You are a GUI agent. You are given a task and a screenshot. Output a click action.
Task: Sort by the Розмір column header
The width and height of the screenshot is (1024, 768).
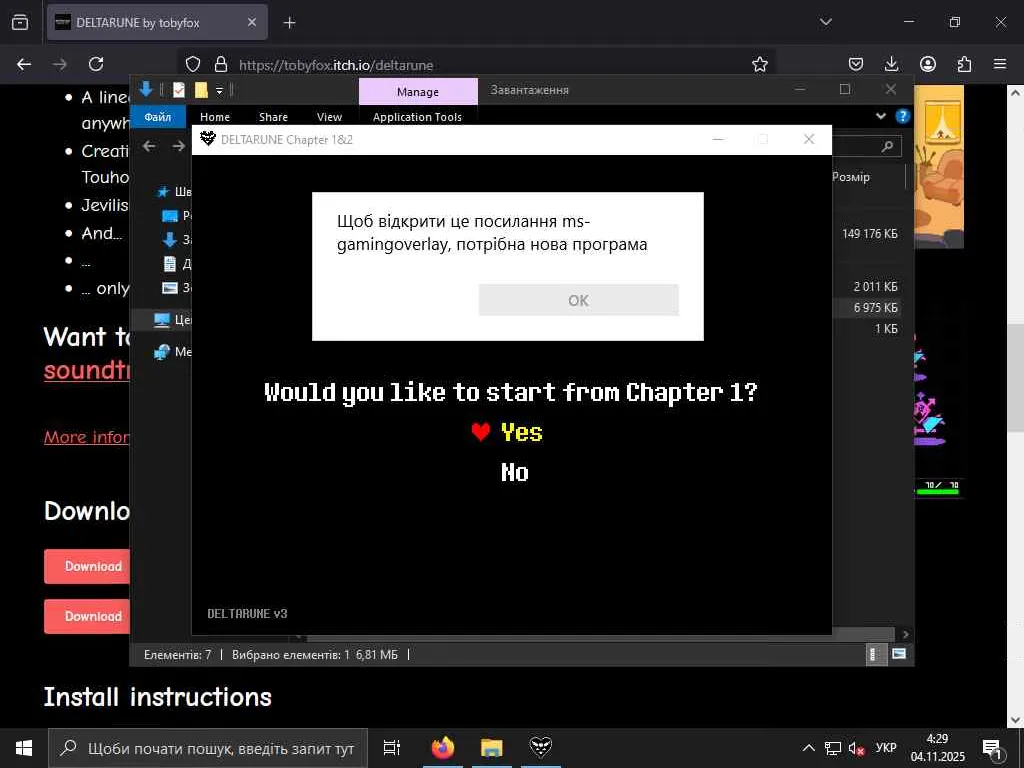click(851, 177)
